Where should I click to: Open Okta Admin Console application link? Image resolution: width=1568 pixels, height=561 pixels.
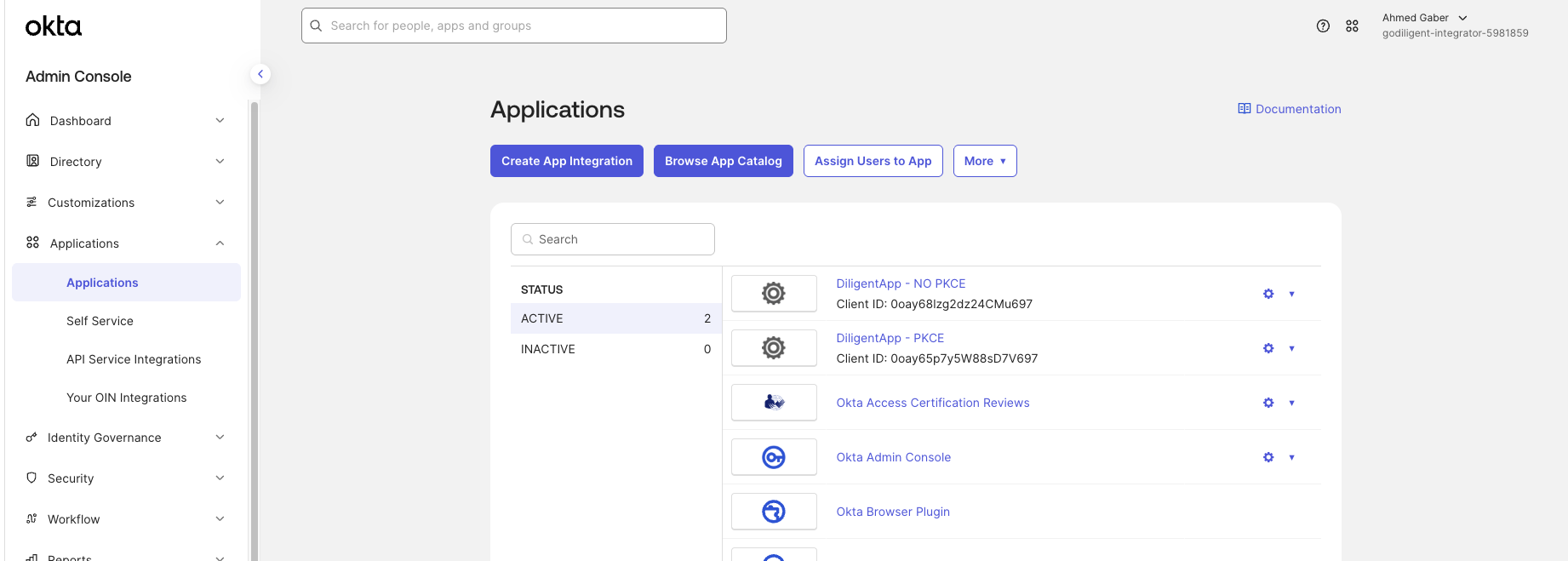[893, 457]
